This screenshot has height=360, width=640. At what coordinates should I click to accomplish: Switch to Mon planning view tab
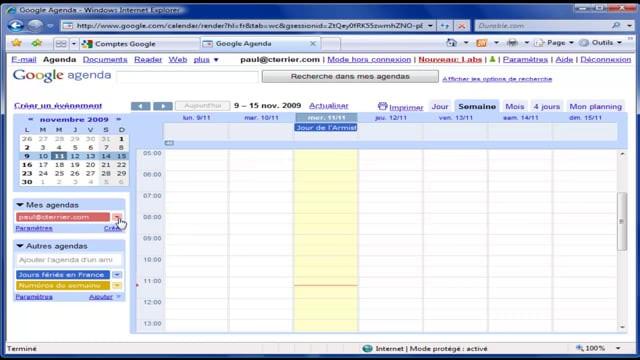596,106
